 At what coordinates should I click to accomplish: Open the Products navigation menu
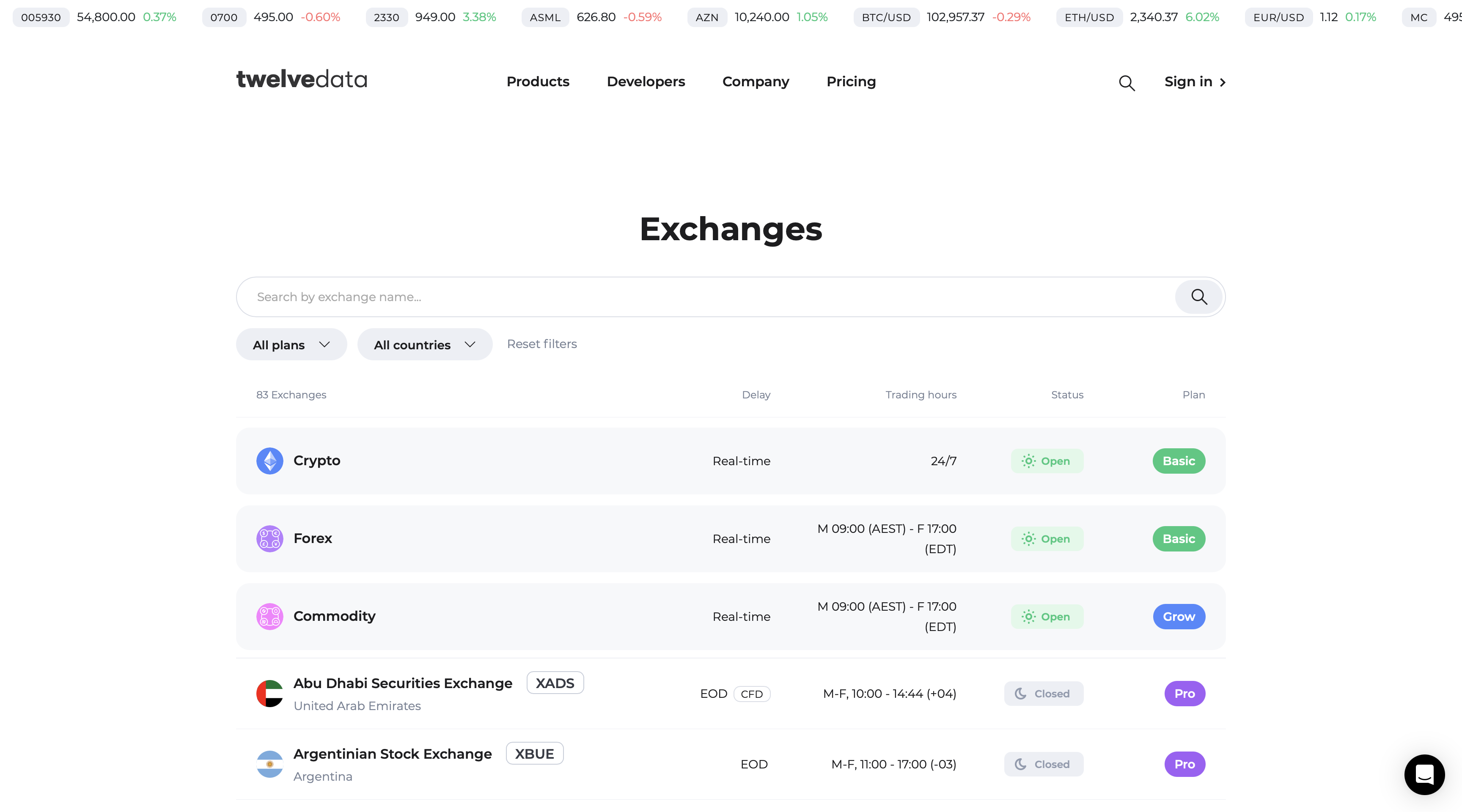(538, 82)
